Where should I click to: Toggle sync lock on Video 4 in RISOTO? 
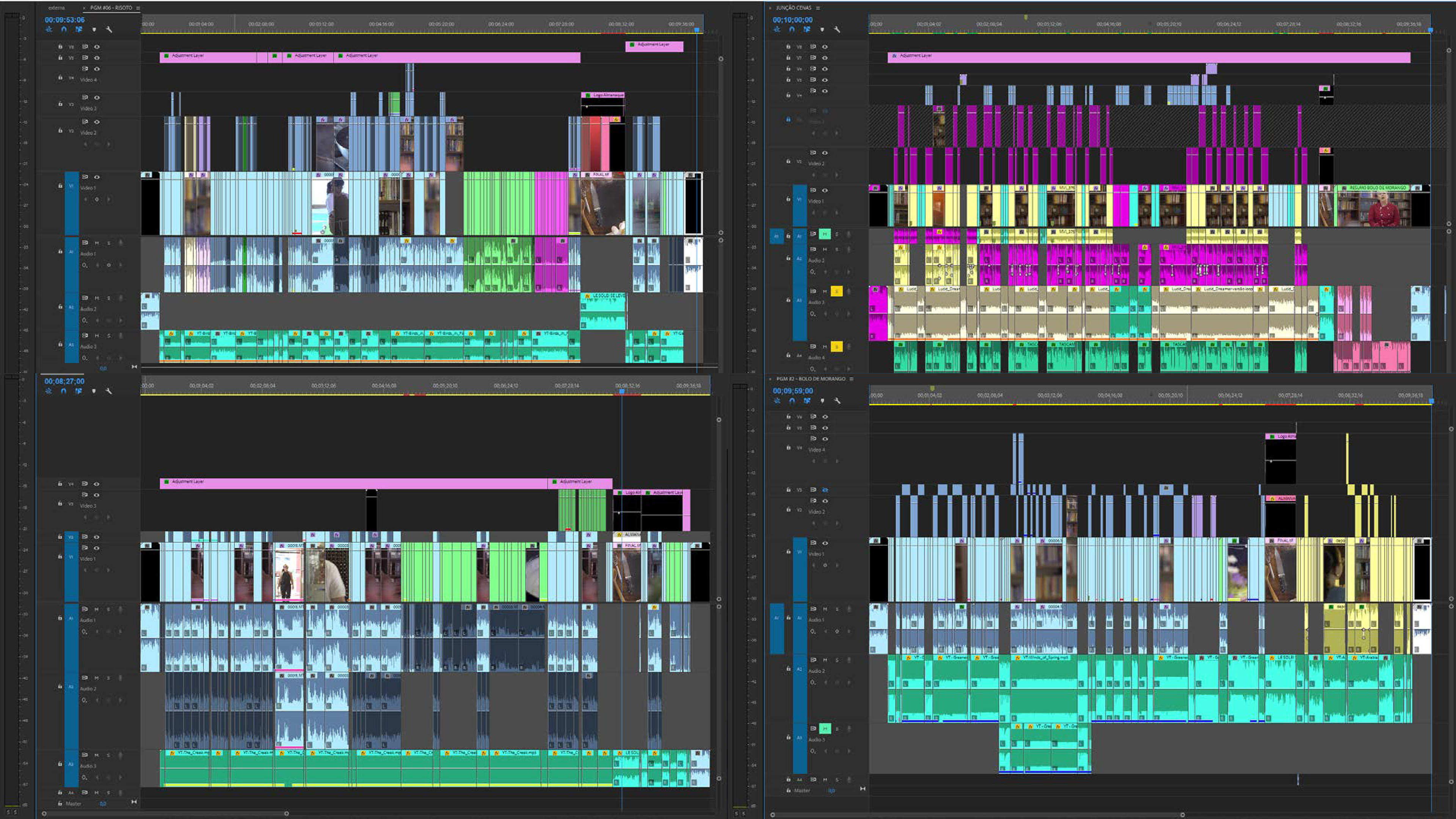coord(85,68)
